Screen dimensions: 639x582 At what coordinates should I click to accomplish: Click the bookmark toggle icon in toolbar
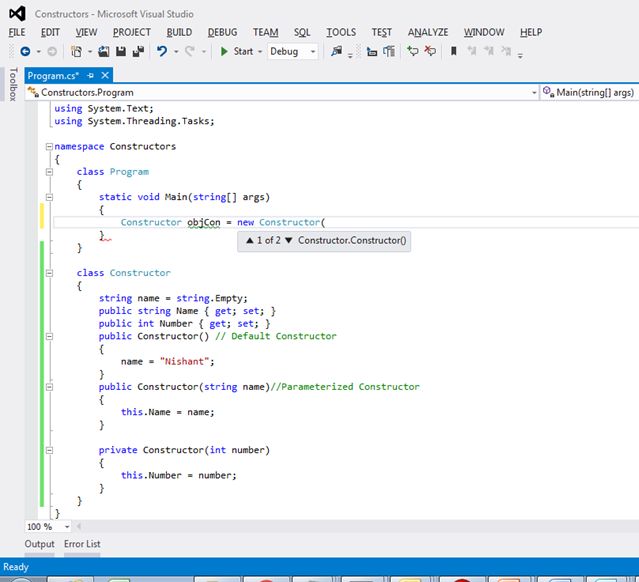[x=454, y=51]
